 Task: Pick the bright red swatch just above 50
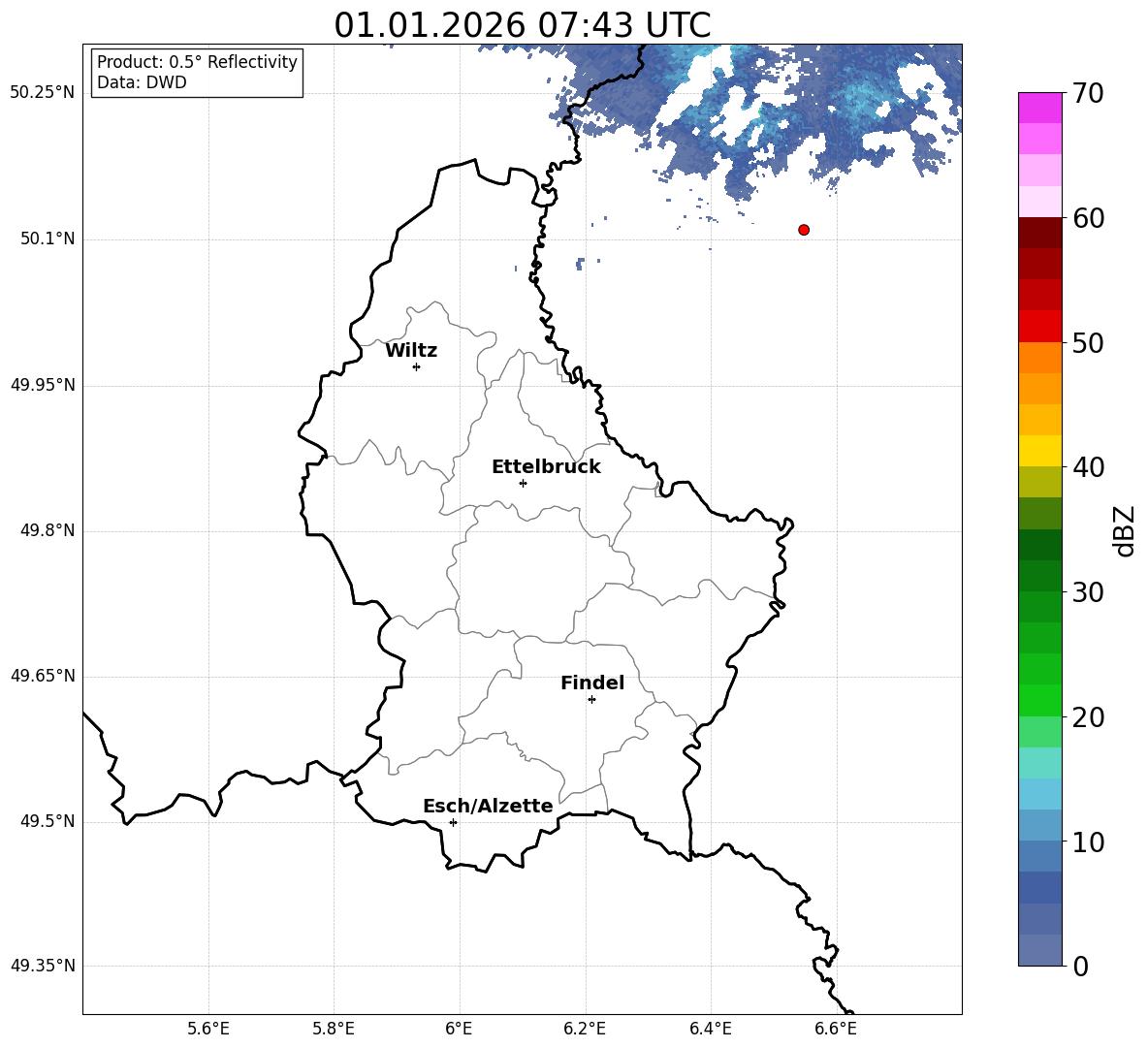point(1040,327)
